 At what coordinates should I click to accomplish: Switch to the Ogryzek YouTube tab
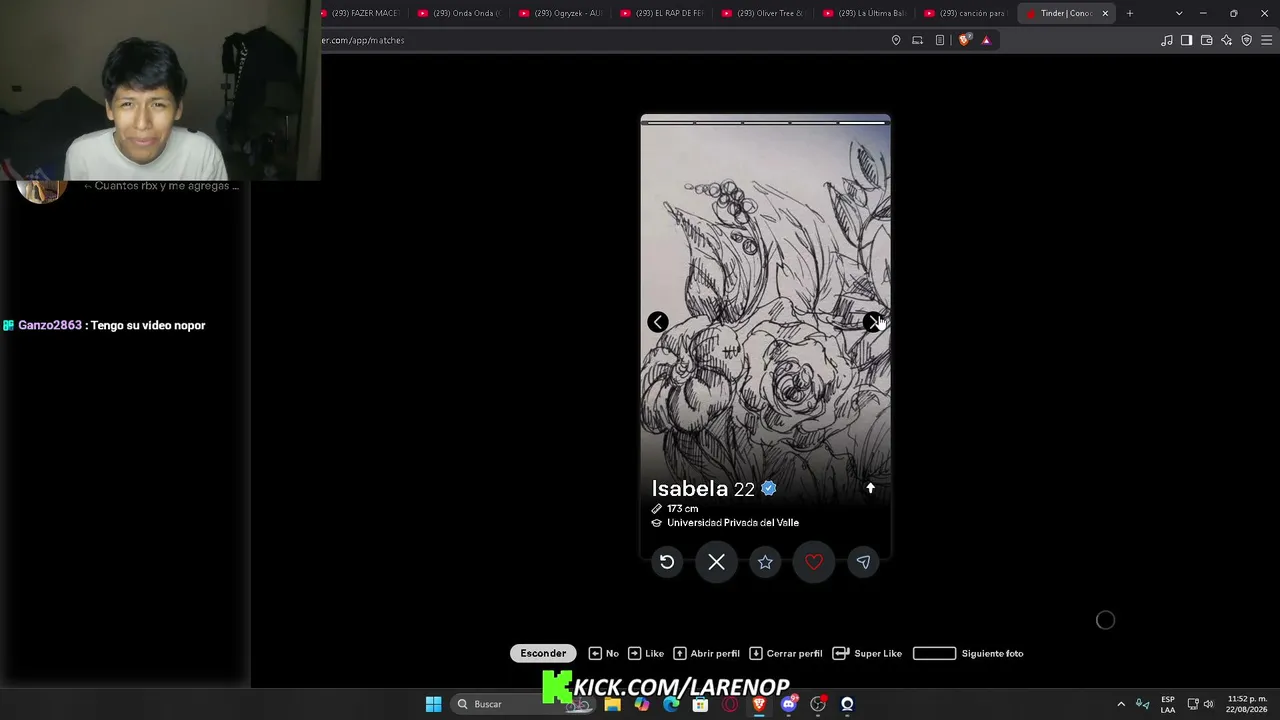[560, 13]
